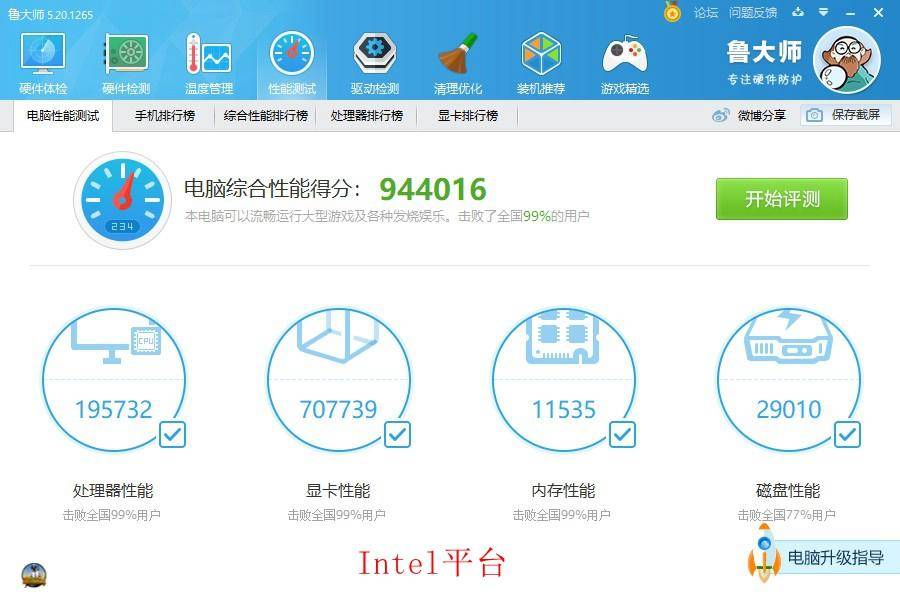Open the 微博分享 share link
Image resolution: width=900 pixels, height=600 pixels.
pyautogui.click(x=749, y=115)
